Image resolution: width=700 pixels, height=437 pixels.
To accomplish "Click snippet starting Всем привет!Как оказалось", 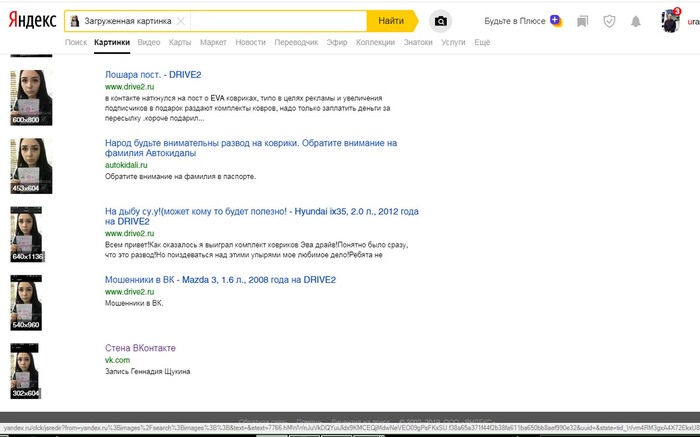I will click(257, 250).
